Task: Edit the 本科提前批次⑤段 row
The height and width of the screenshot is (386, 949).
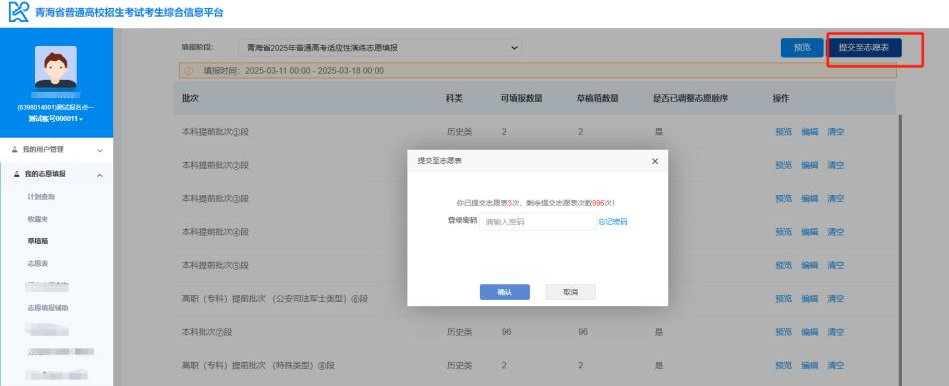Action: tap(809, 265)
